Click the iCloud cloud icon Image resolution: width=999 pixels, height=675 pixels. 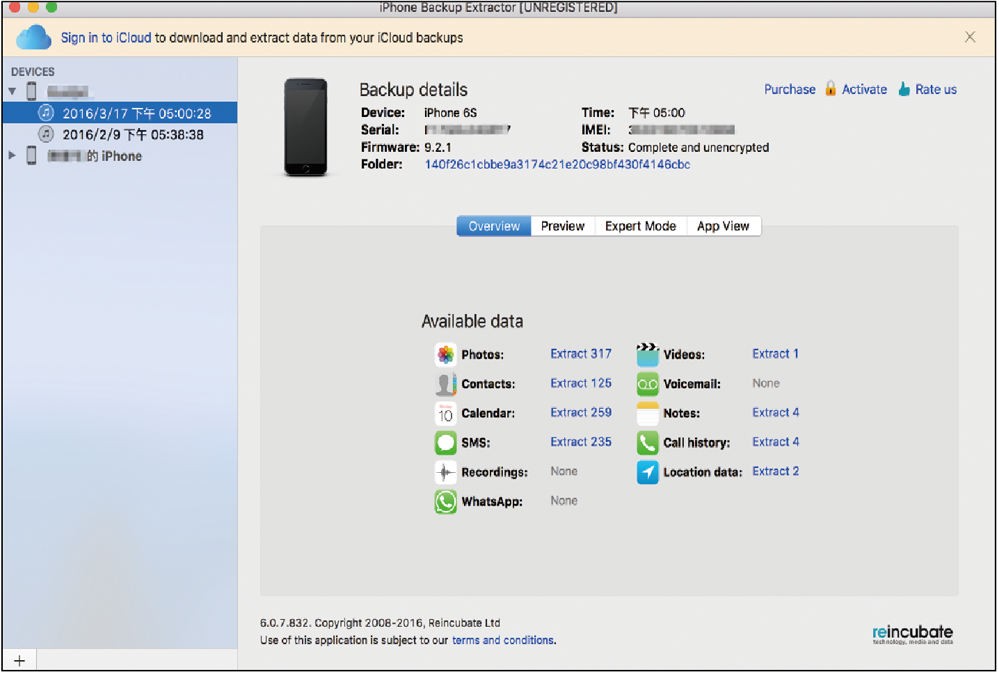pos(34,38)
